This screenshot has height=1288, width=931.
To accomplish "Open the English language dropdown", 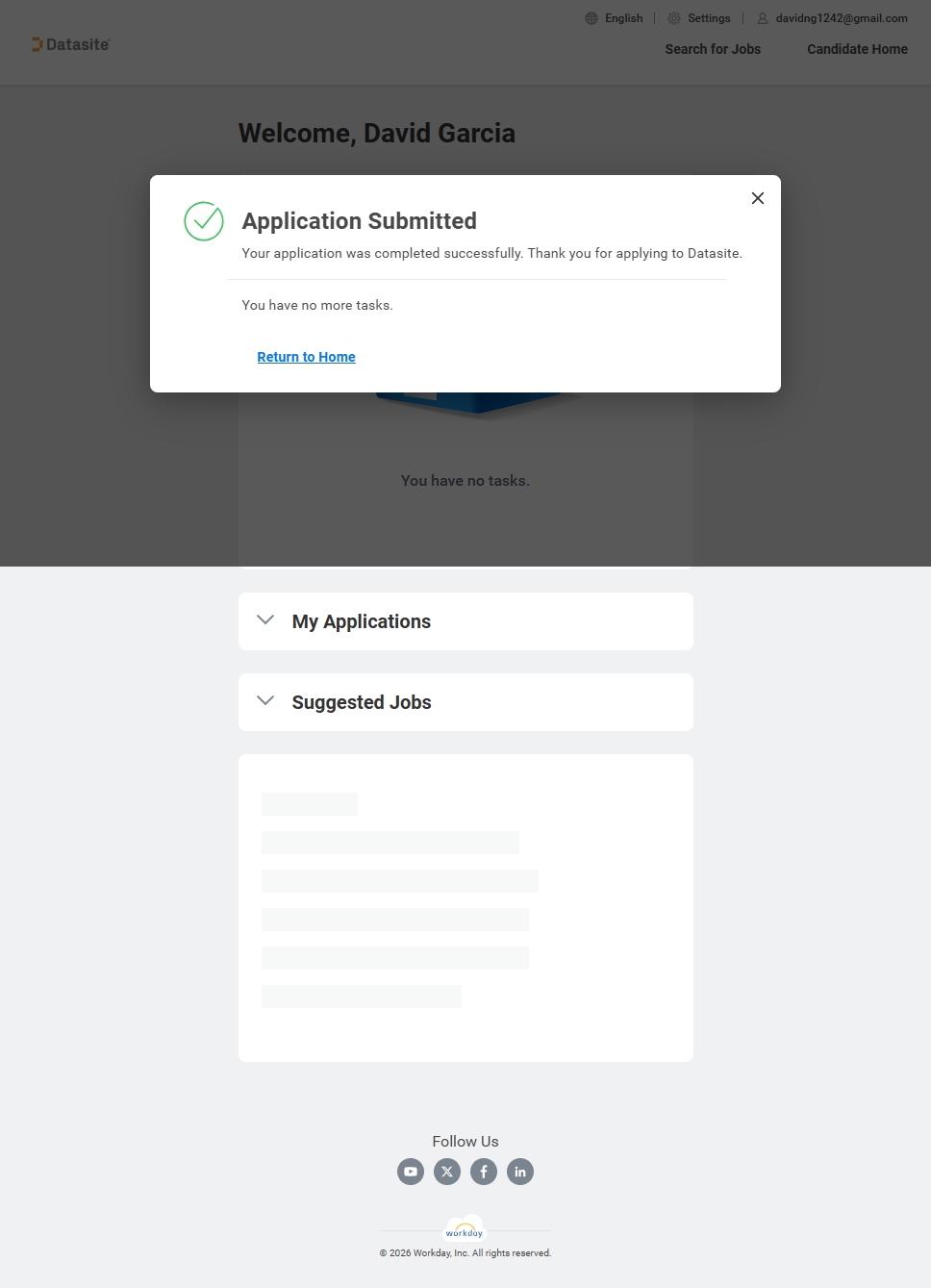I will pos(623,18).
